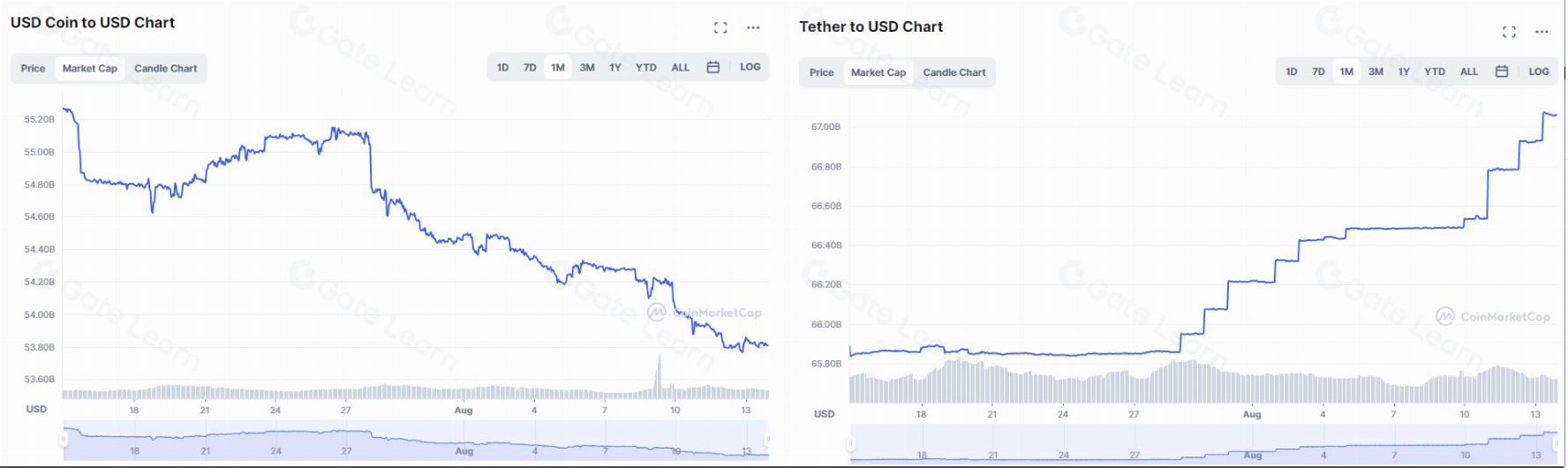Set Tether chart range to 3M
1568x468 pixels.
coord(1376,72)
